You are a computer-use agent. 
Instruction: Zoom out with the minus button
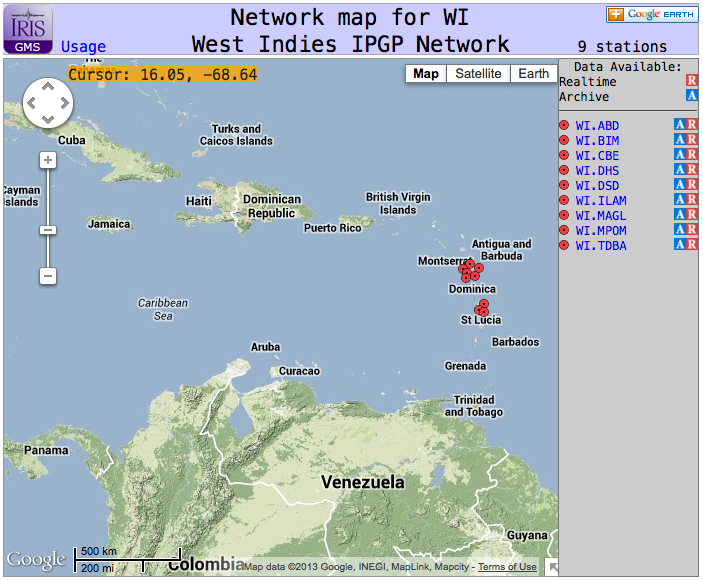pyautogui.click(x=48, y=275)
